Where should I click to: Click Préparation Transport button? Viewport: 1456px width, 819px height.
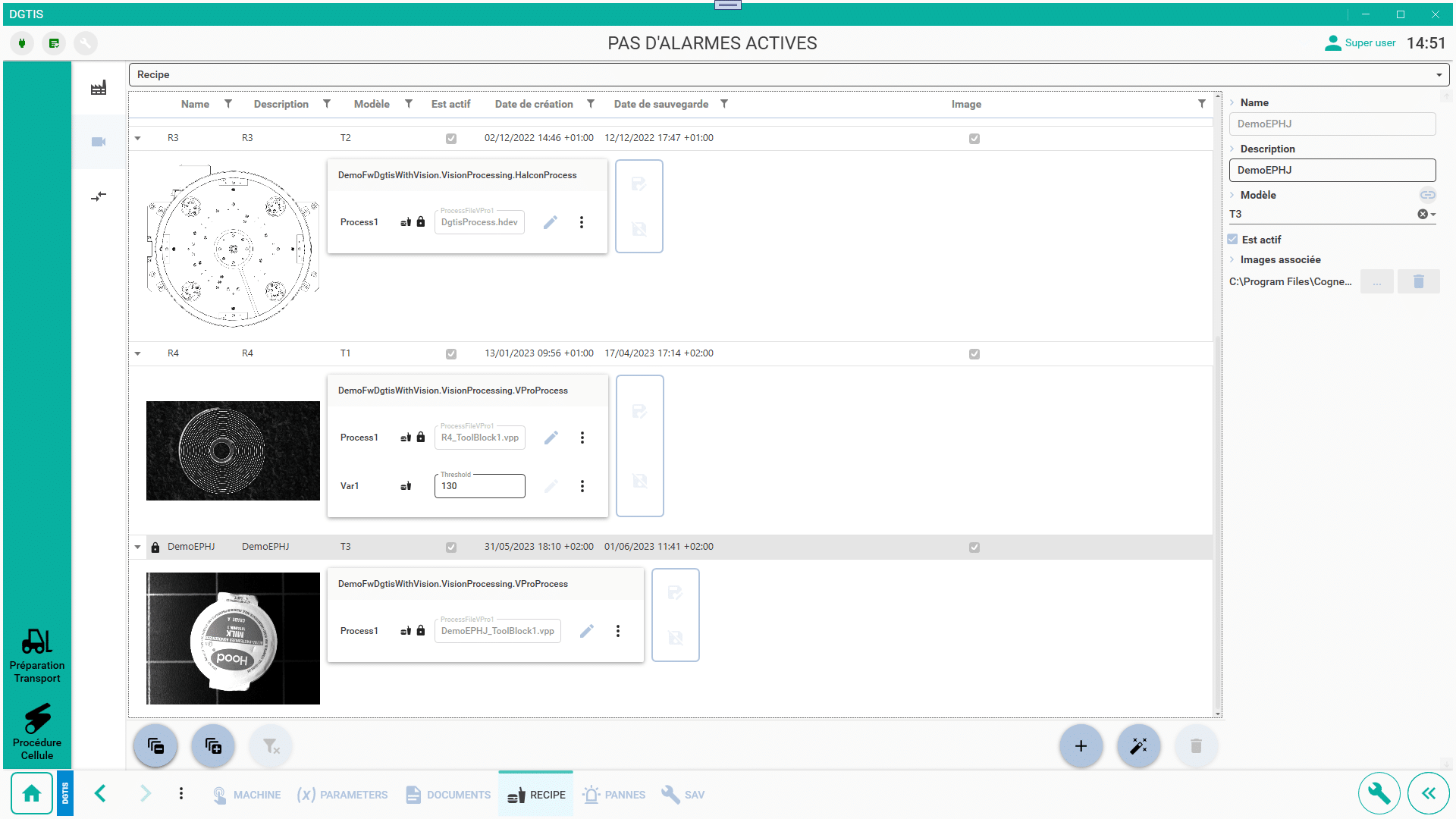37,656
